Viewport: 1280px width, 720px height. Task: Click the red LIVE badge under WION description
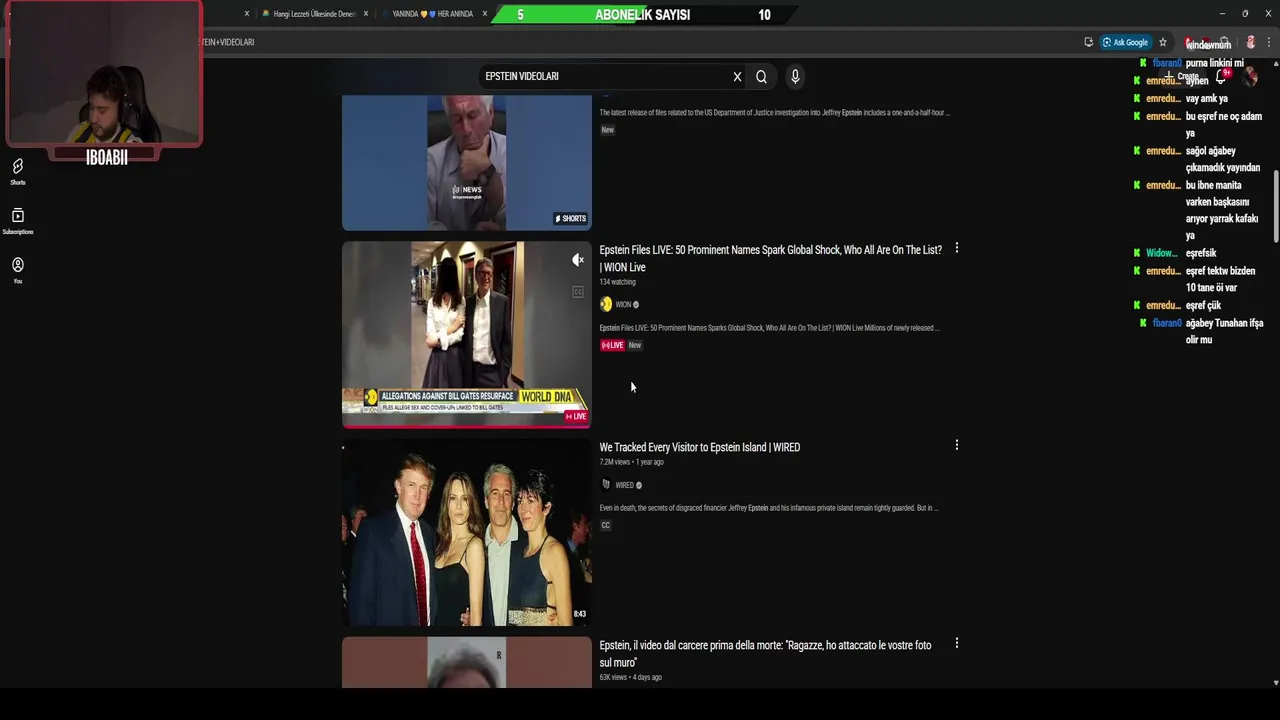click(612, 345)
